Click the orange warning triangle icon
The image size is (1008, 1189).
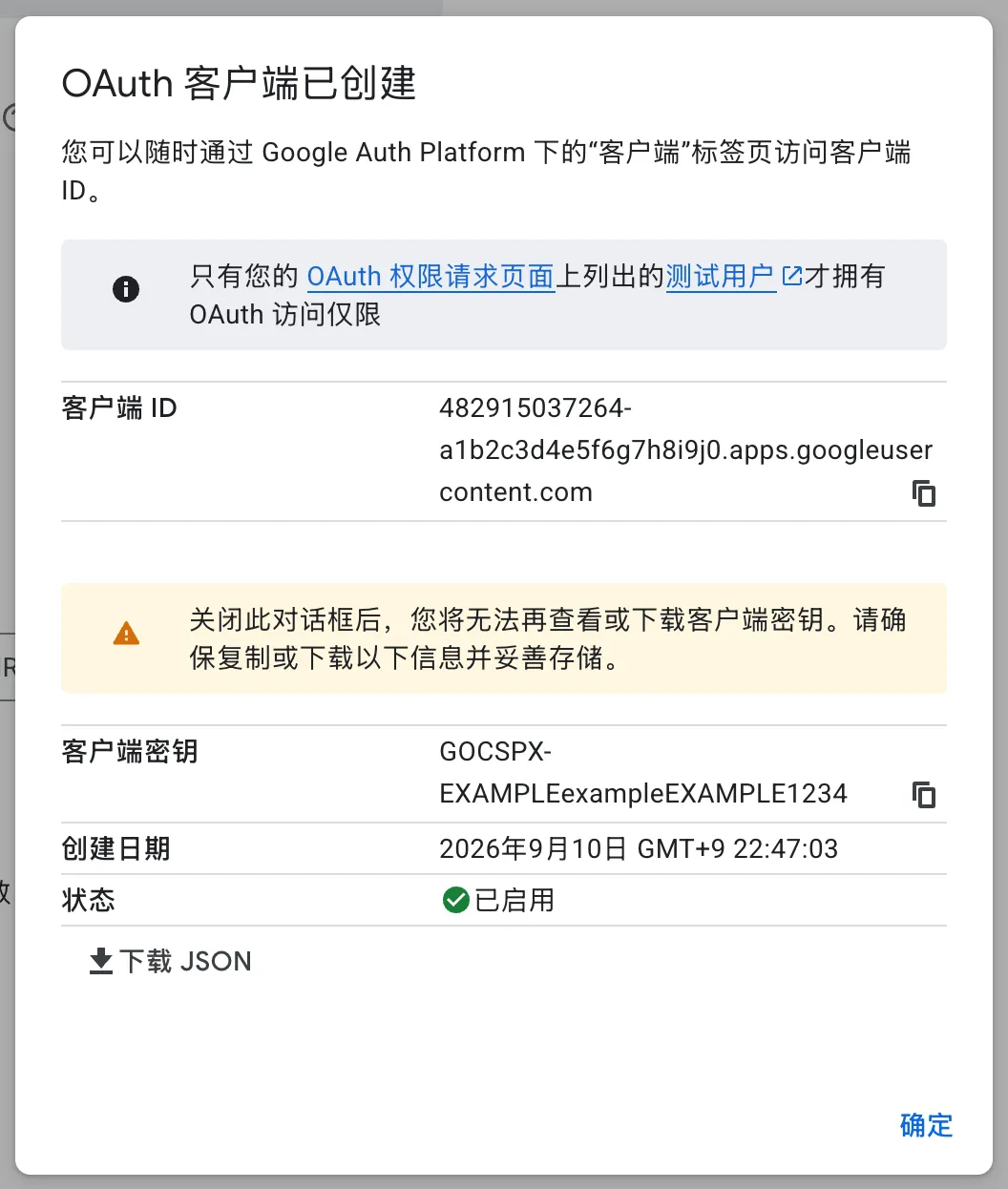click(126, 634)
